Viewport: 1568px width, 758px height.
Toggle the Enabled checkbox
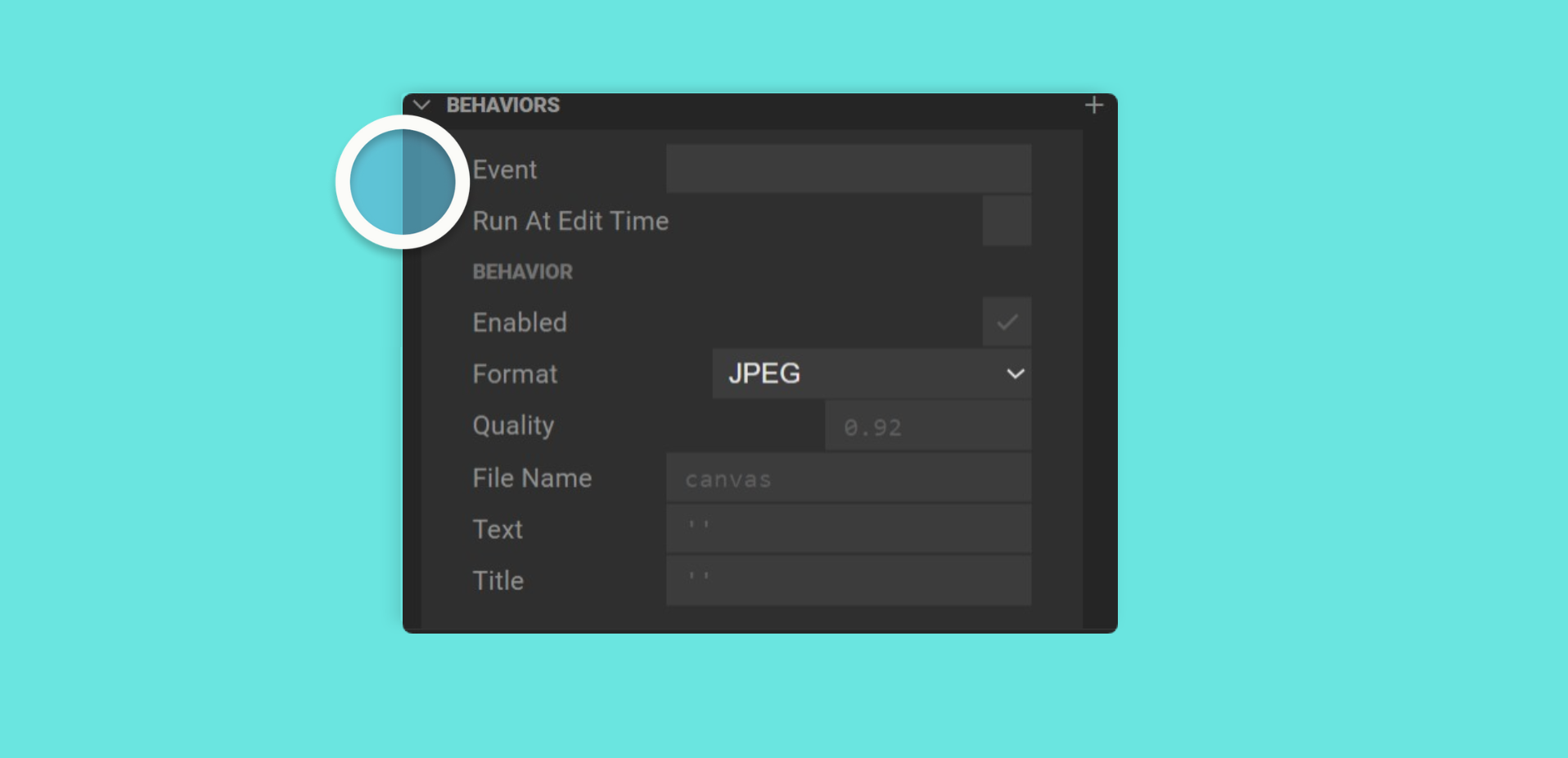[1007, 322]
